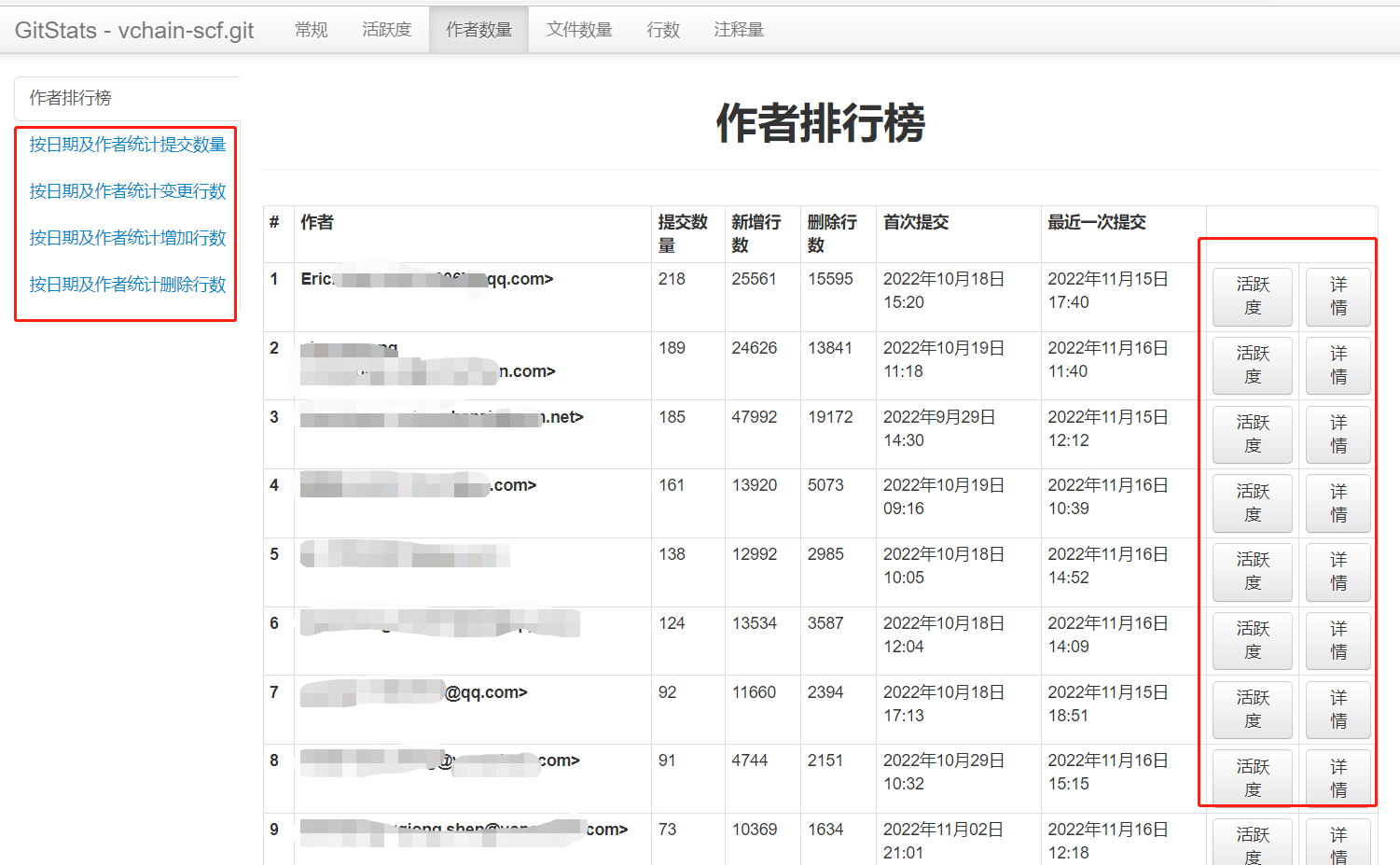Open 按日期及作者统计提交数量 link
Screen dimensions: 1400x865
[128, 145]
